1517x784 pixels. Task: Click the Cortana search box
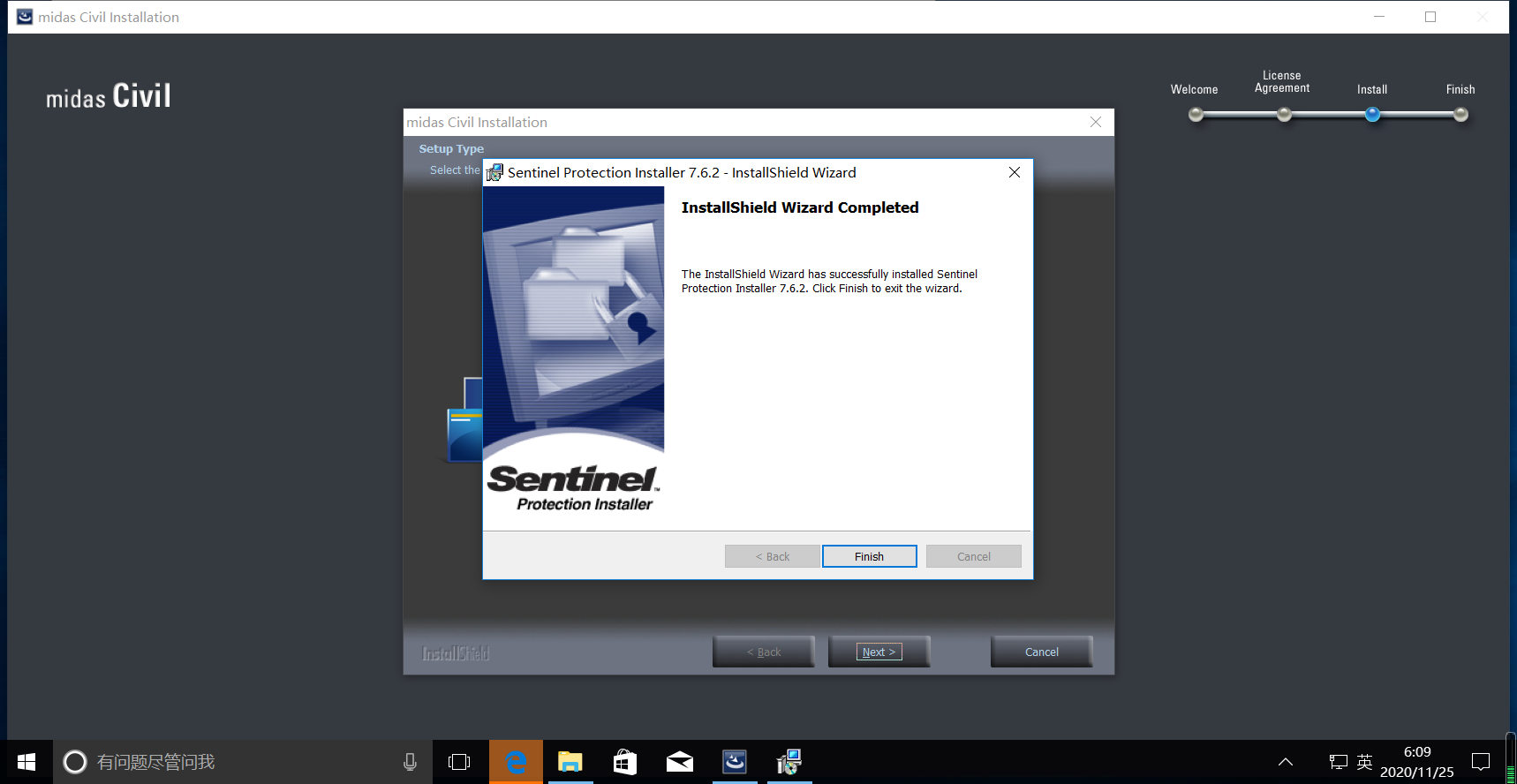pos(243,762)
